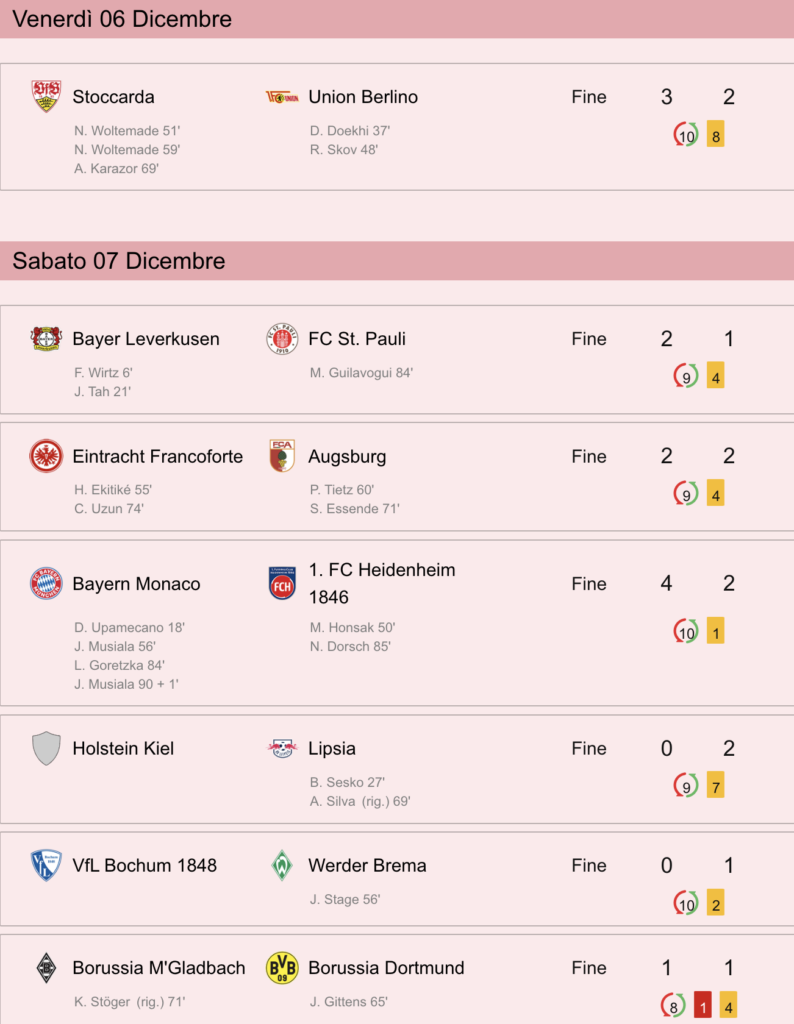The image size is (794, 1024).
Task: Select the FC St. Pauli badge
Action: 282,338
